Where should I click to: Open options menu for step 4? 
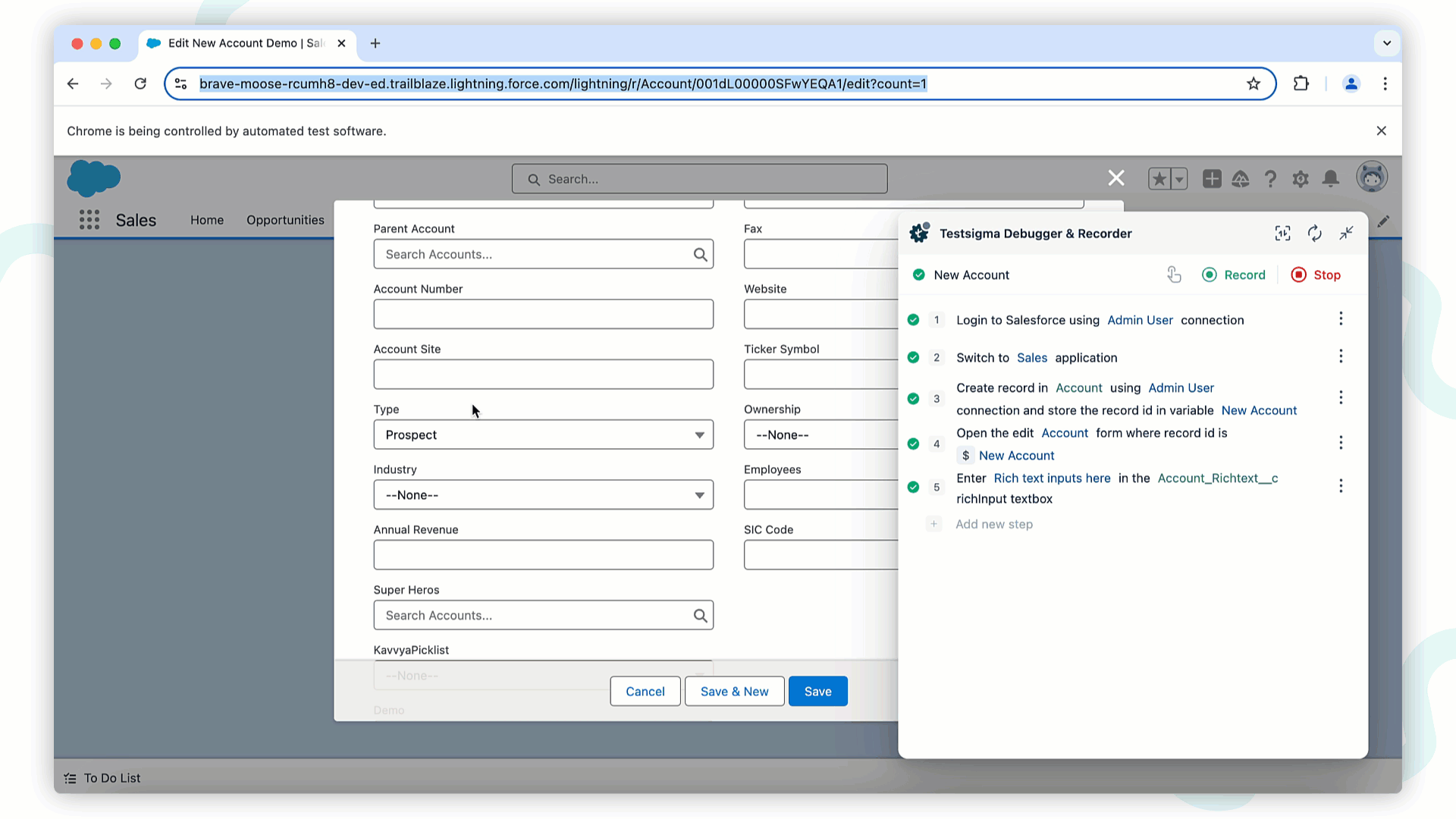pyautogui.click(x=1341, y=443)
